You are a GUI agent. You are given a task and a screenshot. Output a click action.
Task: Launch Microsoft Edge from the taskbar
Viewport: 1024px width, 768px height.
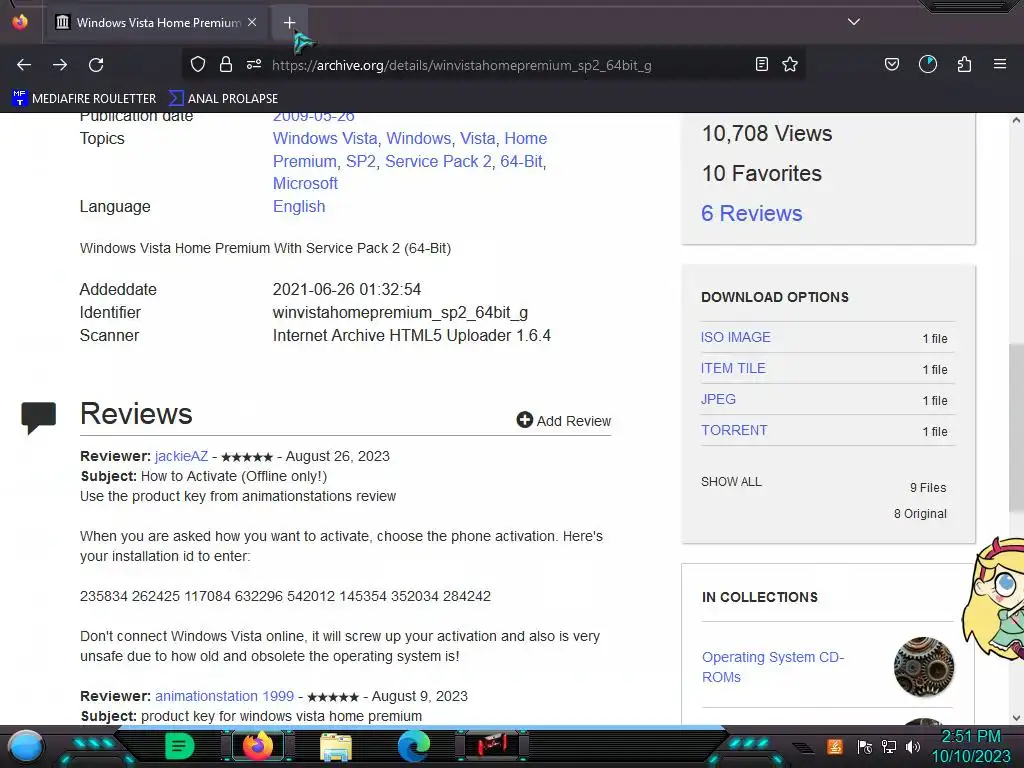click(x=414, y=746)
